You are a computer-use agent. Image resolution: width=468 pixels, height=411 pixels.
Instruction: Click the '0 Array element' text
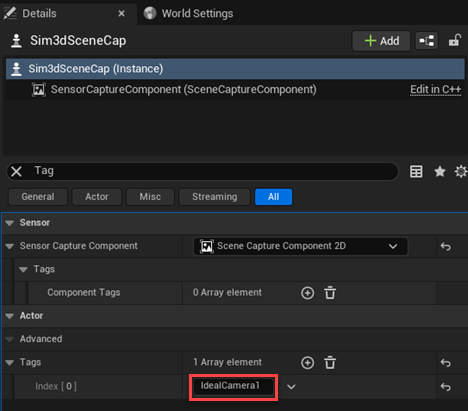click(227, 292)
